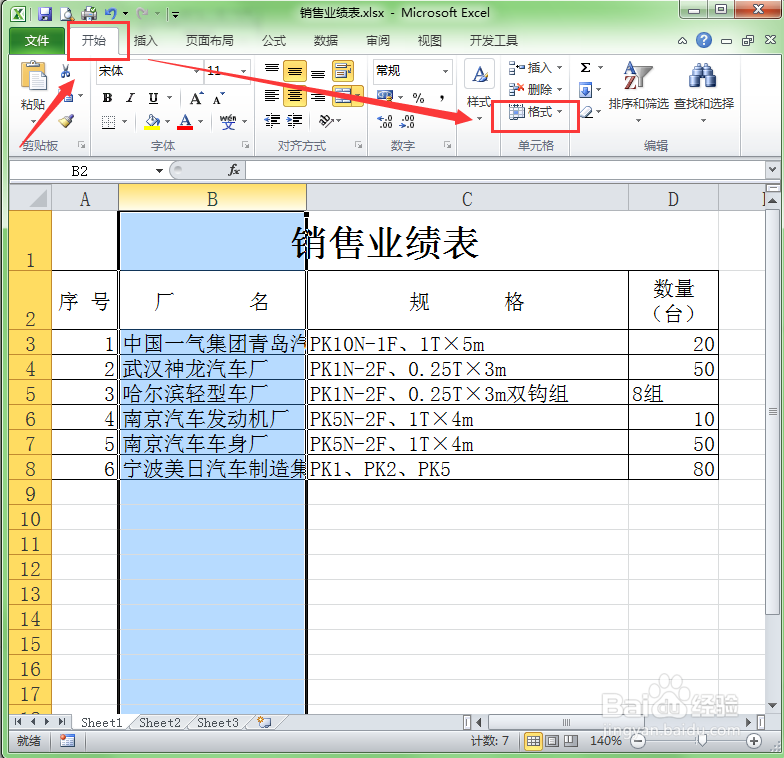The image size is (784, 758).
Task: Open Print Preview from quick access toolbar
Action: 67,14
